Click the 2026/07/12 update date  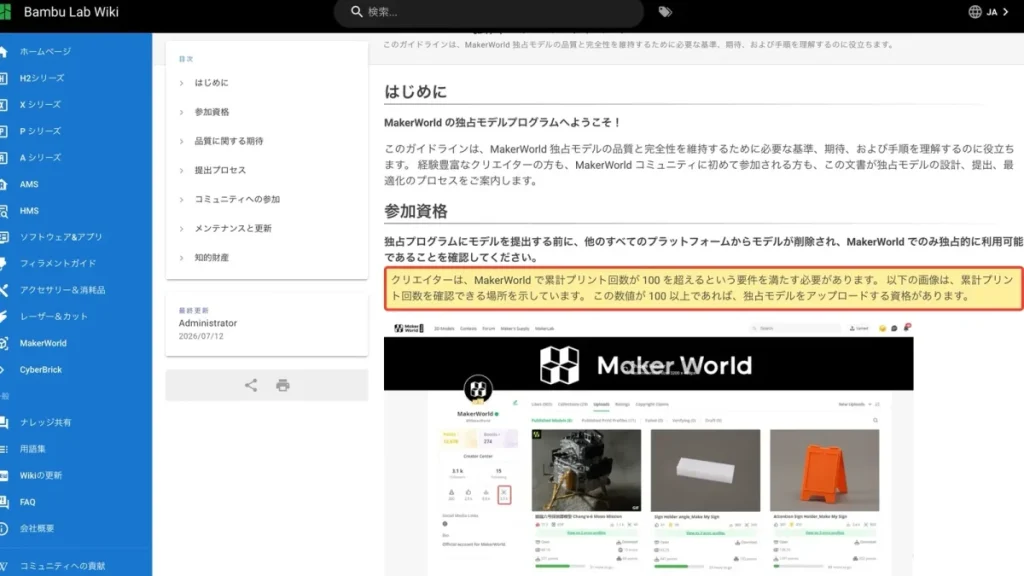(201, 336)
